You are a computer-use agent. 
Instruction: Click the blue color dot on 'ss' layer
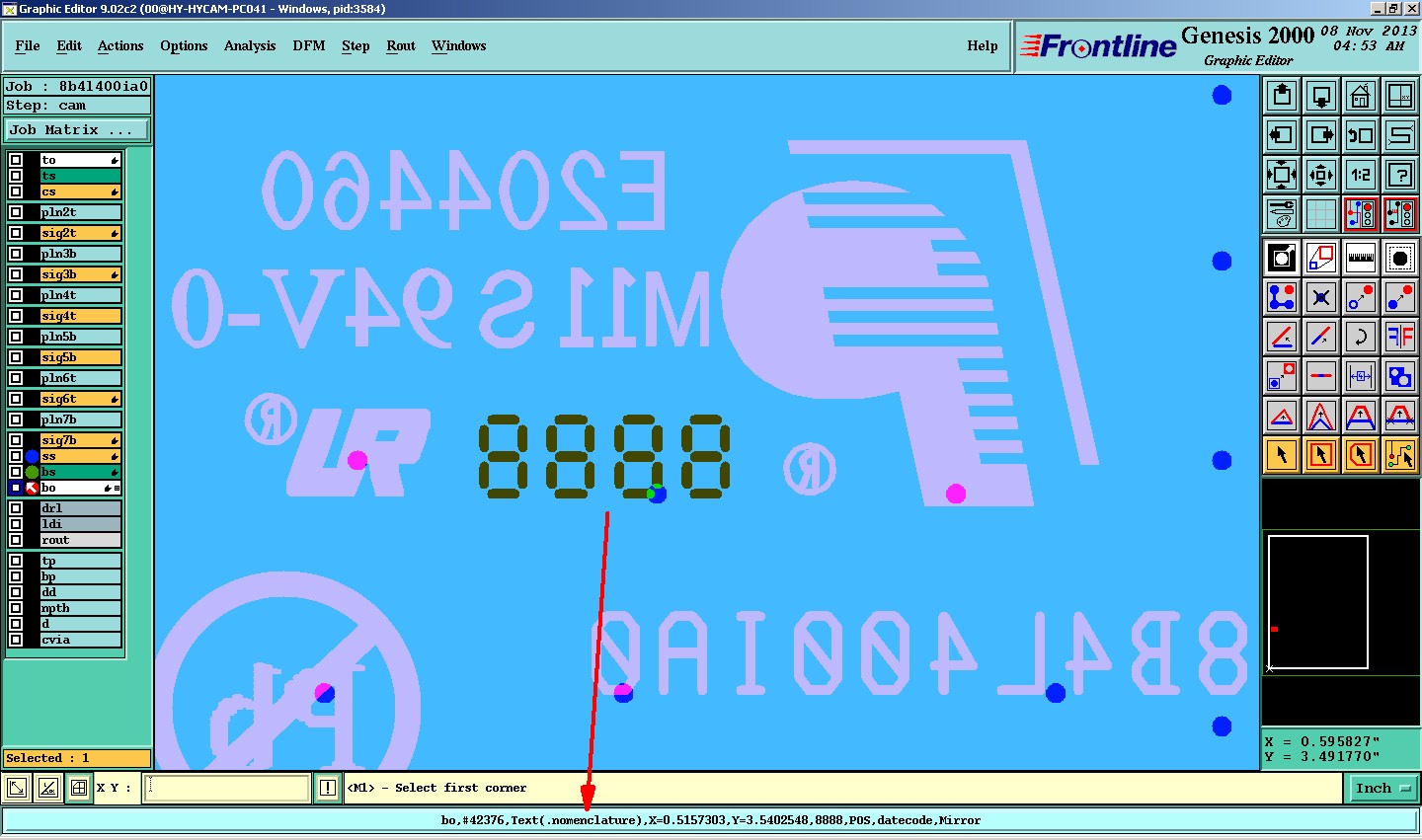(x=32, y=456)
